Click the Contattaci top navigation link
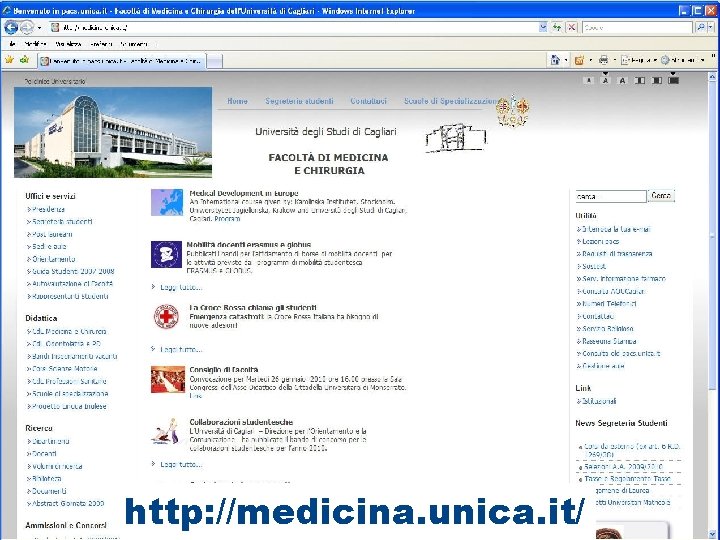The width and height of the screenshot is (720, 540). [368, 101]
